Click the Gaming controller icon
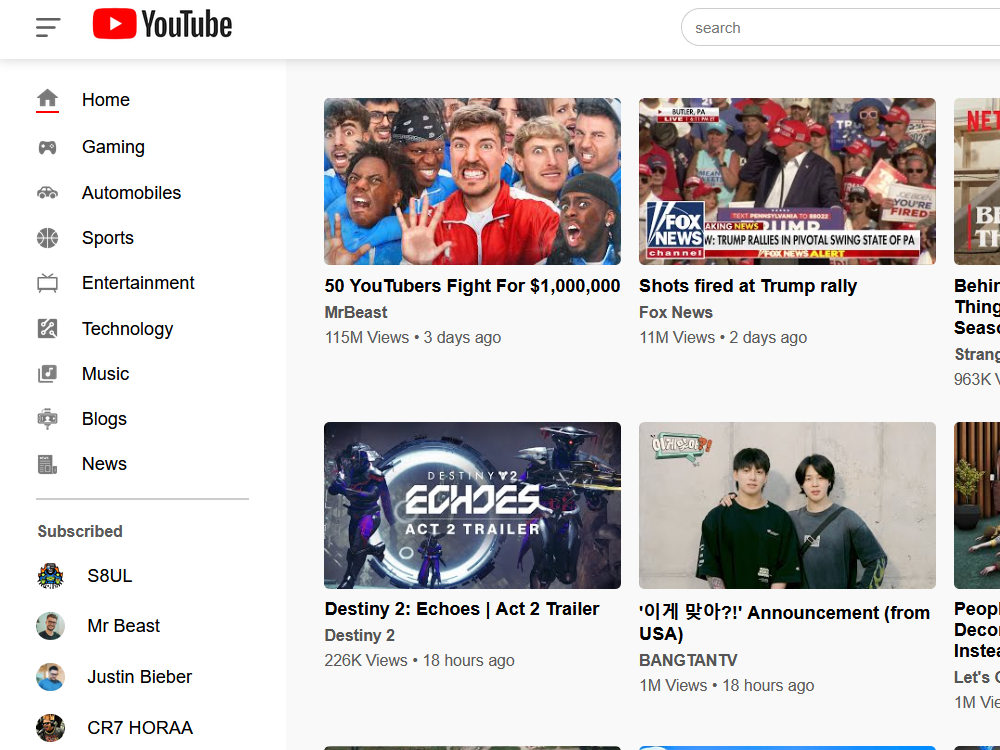 click(x=47, y=147)
